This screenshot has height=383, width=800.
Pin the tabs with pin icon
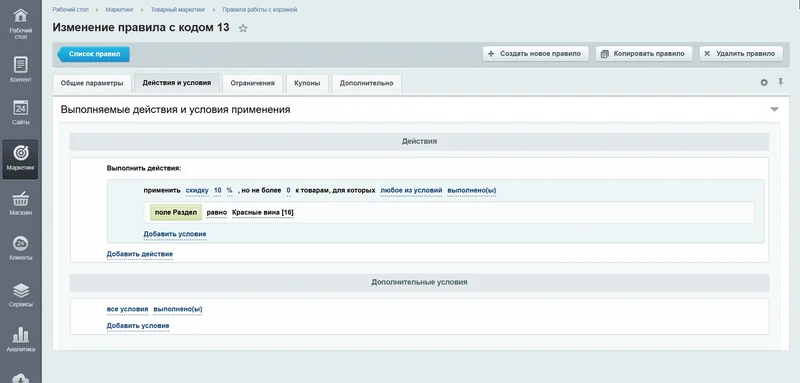(780, 82)
